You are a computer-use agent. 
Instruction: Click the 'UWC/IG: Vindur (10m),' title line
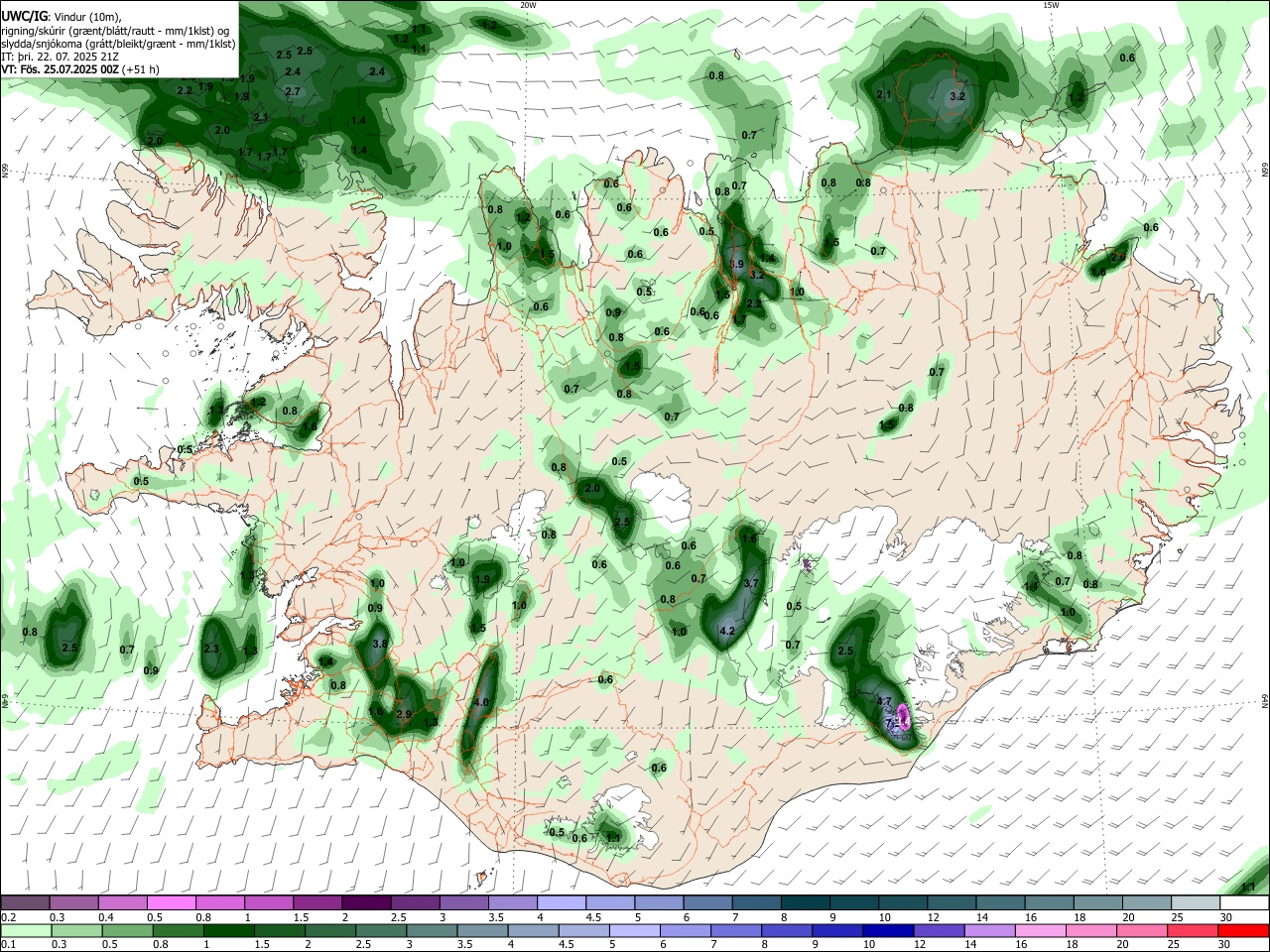[x=62, y=16]
